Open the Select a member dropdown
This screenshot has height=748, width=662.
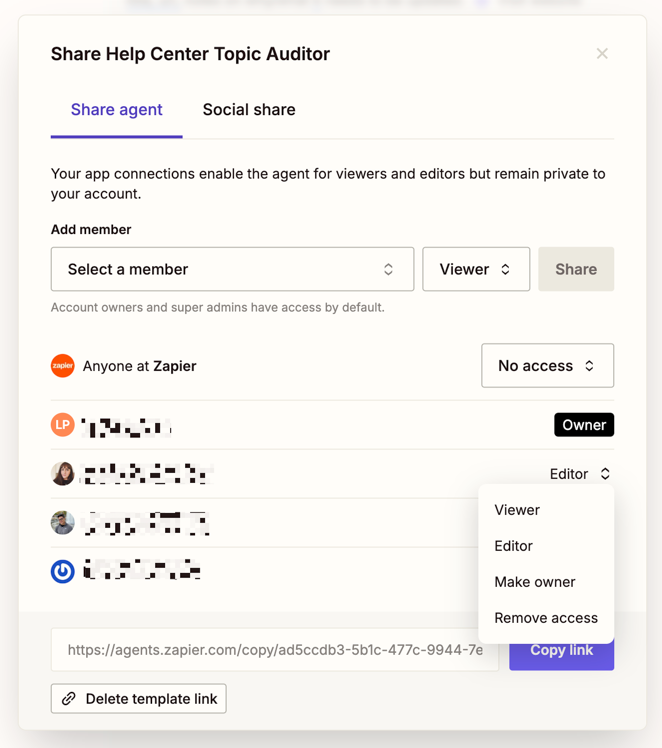tap(232, 270)
